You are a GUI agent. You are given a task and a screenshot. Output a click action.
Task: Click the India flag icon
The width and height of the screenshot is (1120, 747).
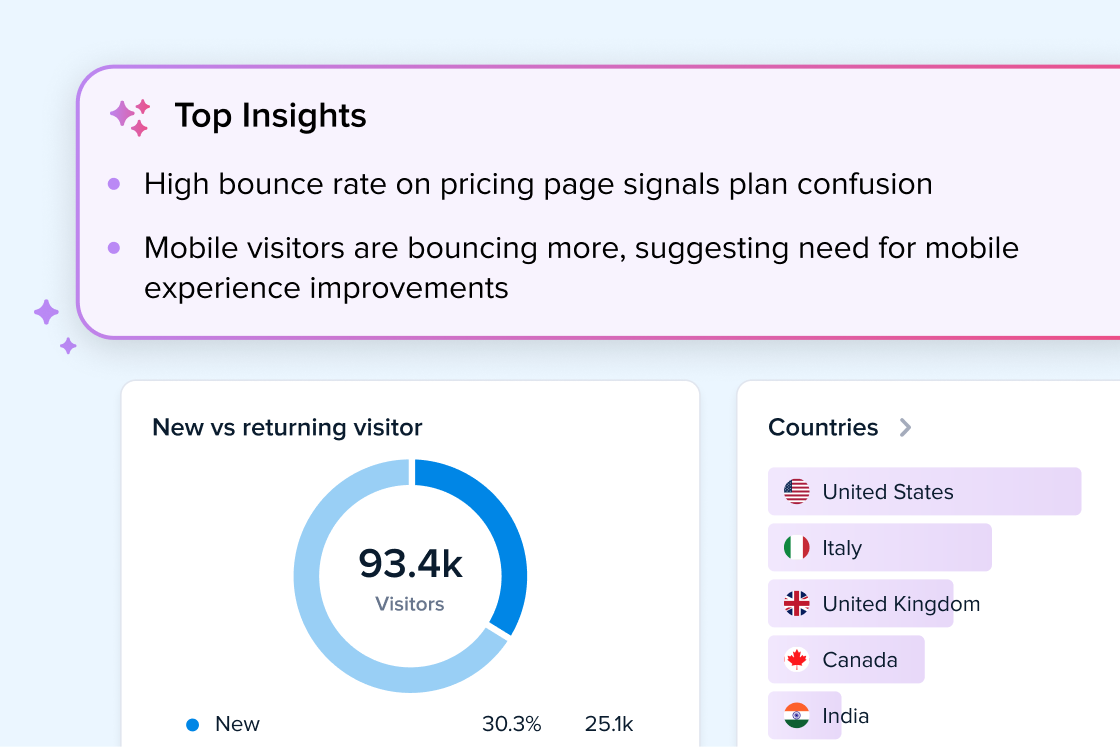tap(797, 715)
